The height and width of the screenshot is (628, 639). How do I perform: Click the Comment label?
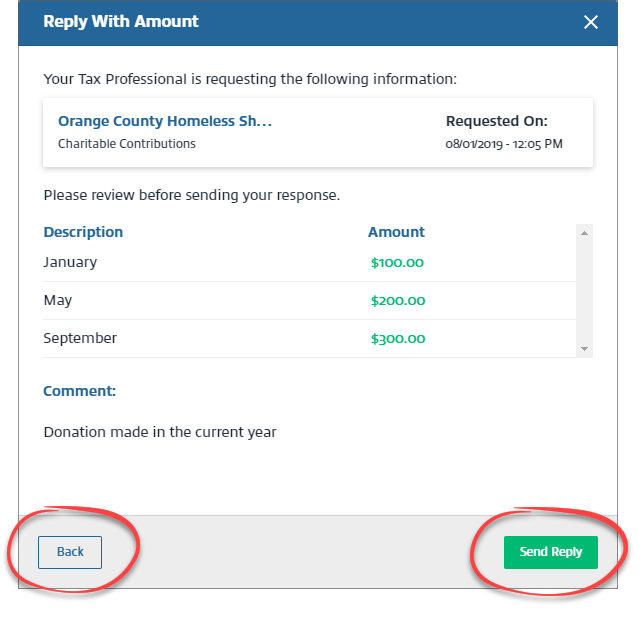[80, 391]
